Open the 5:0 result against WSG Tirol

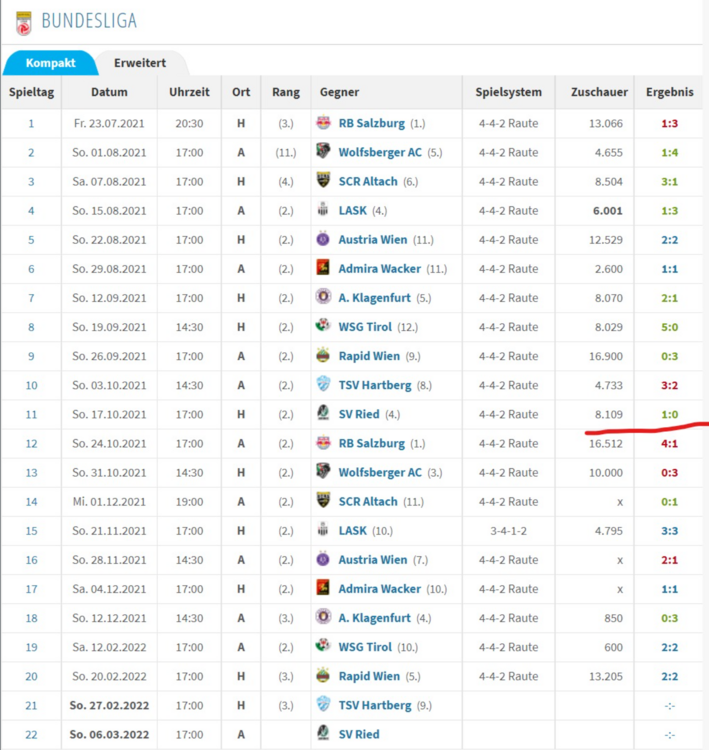[x=669, y=327]
